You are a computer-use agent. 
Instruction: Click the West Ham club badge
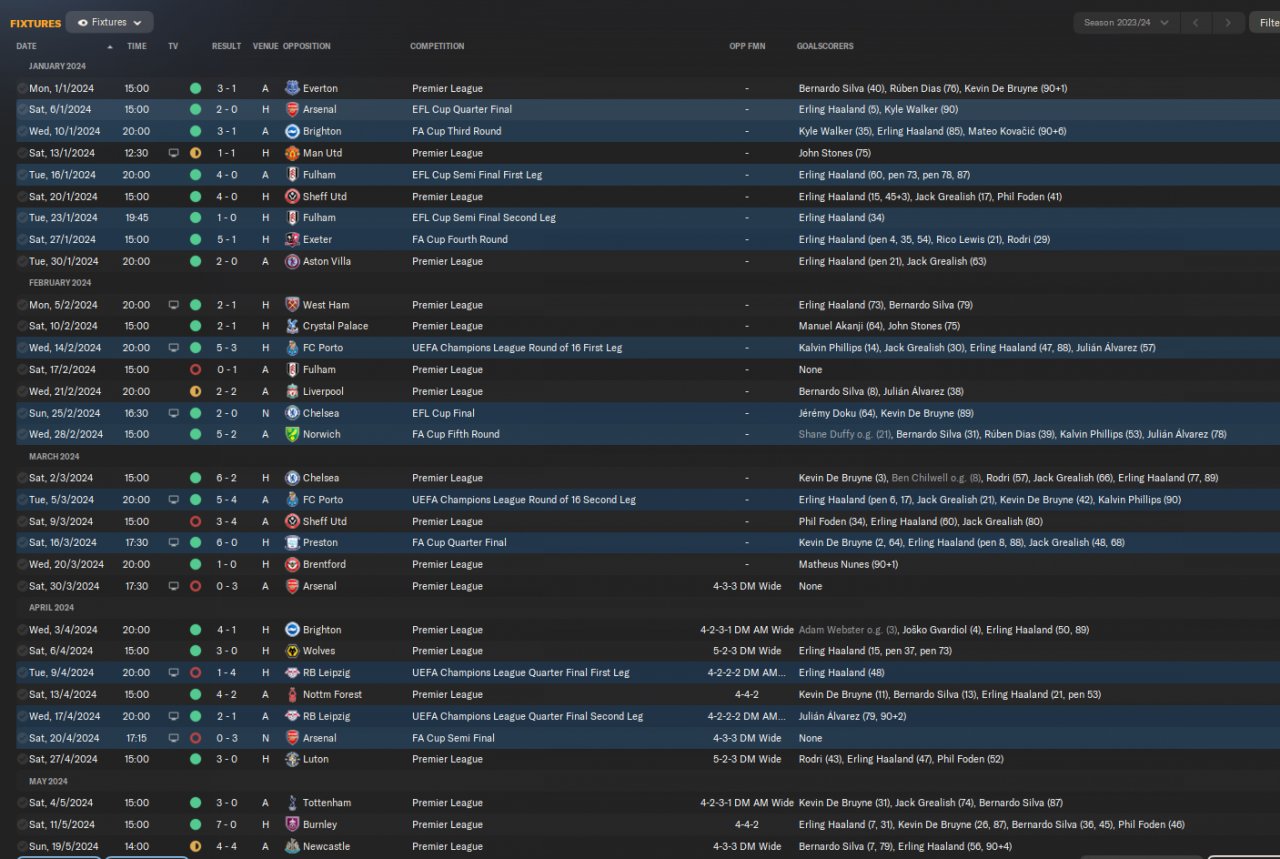(x=292, y=305)
